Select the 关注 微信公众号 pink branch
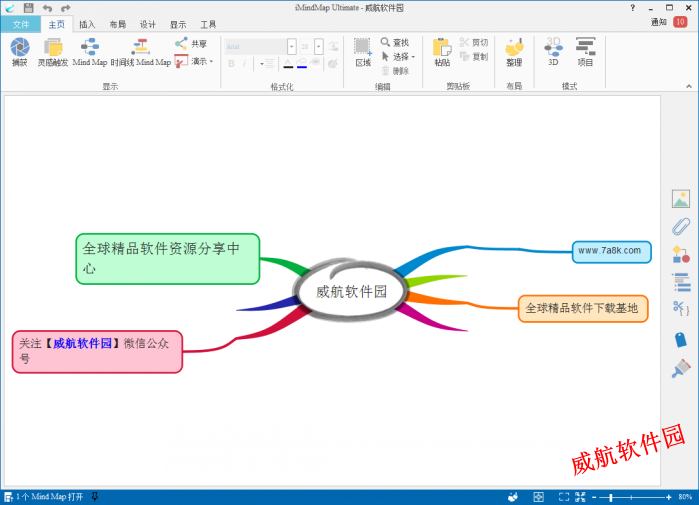This screenshot has height=505, width=699. (97, 351)
